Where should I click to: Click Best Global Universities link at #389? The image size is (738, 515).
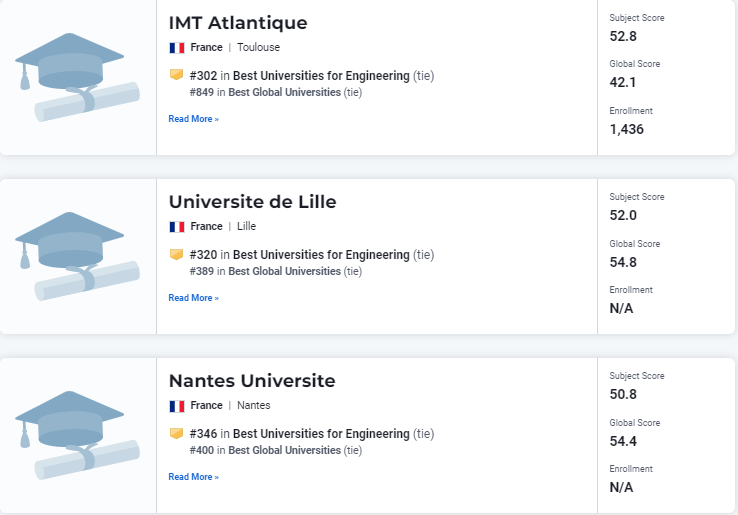point(284,271)
